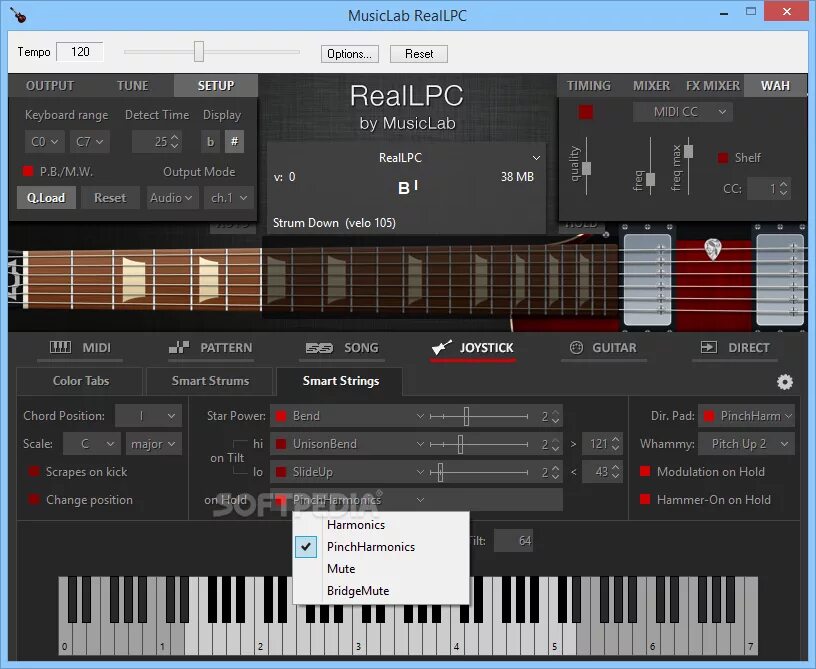Enable the Shelf option
This screenshot has height=669, width=816.
pyautogui.click(x=723, y=158)
